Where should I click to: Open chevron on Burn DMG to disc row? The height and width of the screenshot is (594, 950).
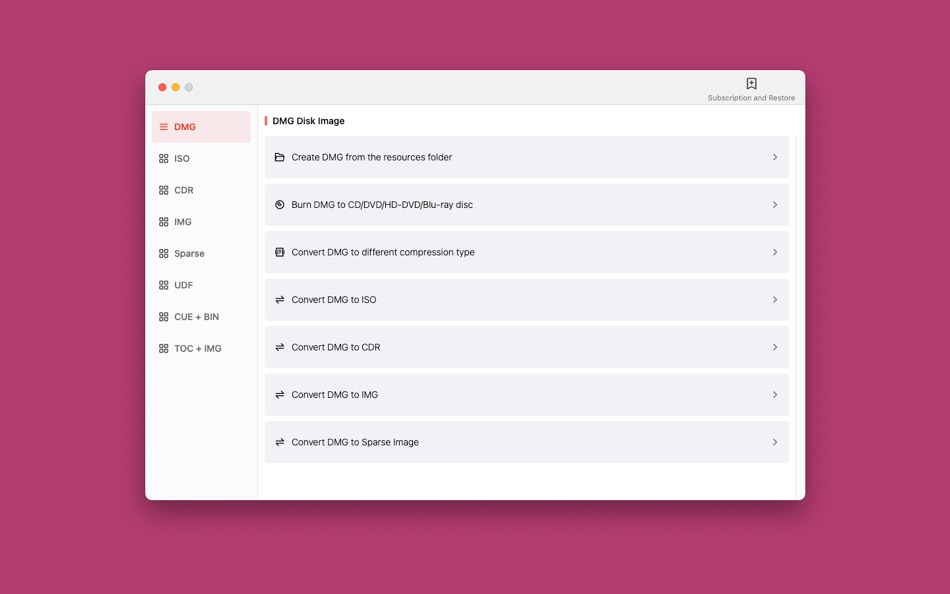[775, 205]
